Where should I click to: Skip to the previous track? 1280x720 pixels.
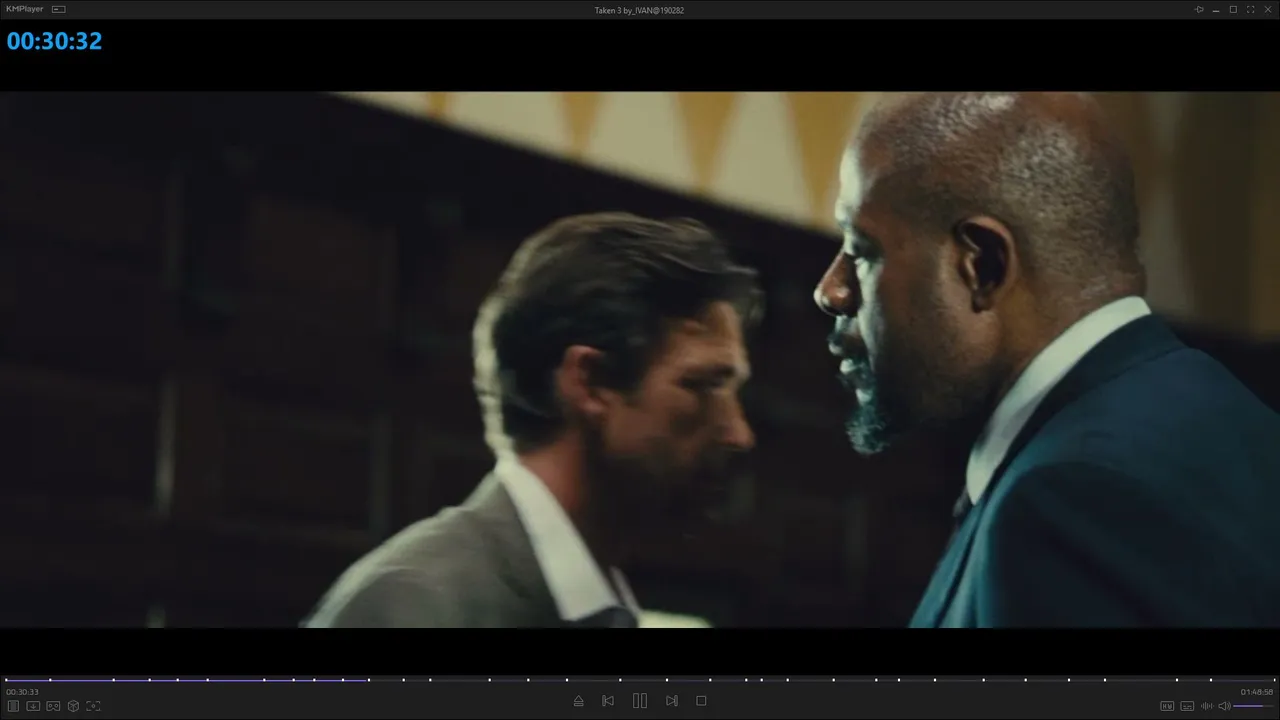coord(608,701)
